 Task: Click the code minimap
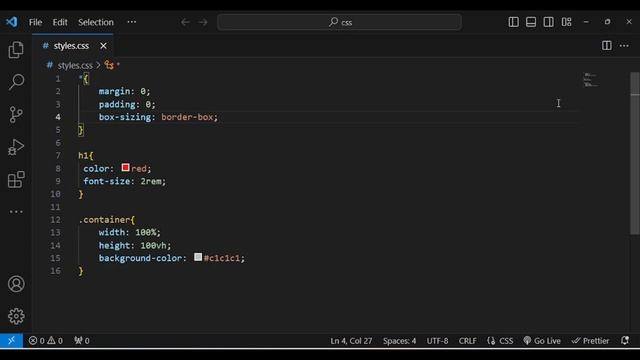591,80
